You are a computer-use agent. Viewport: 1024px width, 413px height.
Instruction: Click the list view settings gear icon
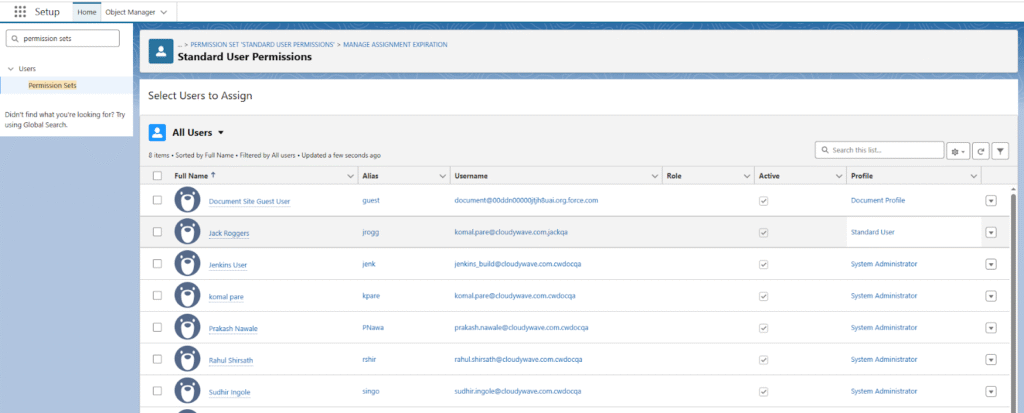coord(958,150)
